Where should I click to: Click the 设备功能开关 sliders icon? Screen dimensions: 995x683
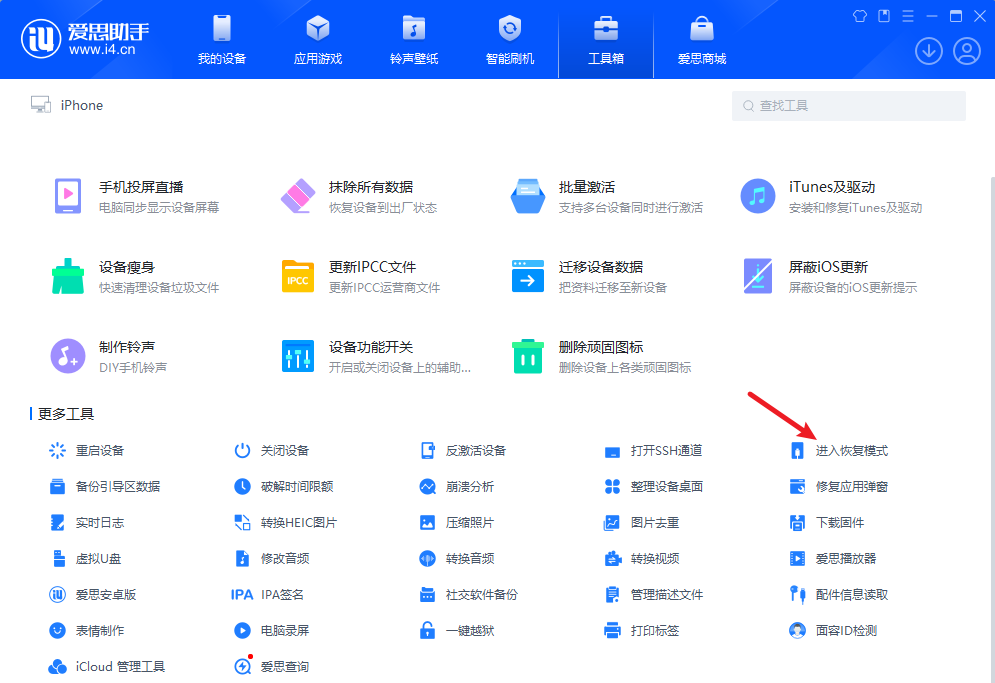[x=298, y=356]
